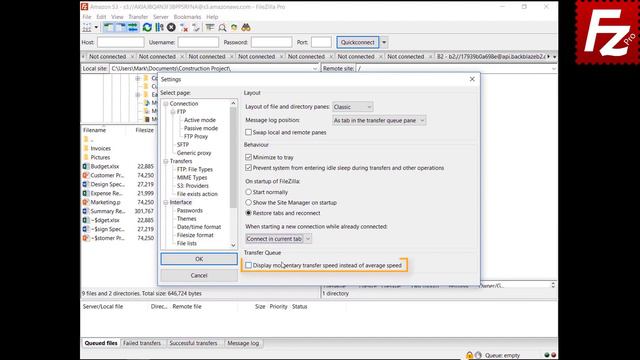
Task: Open the directory listing filters icon
Action: 210,27
